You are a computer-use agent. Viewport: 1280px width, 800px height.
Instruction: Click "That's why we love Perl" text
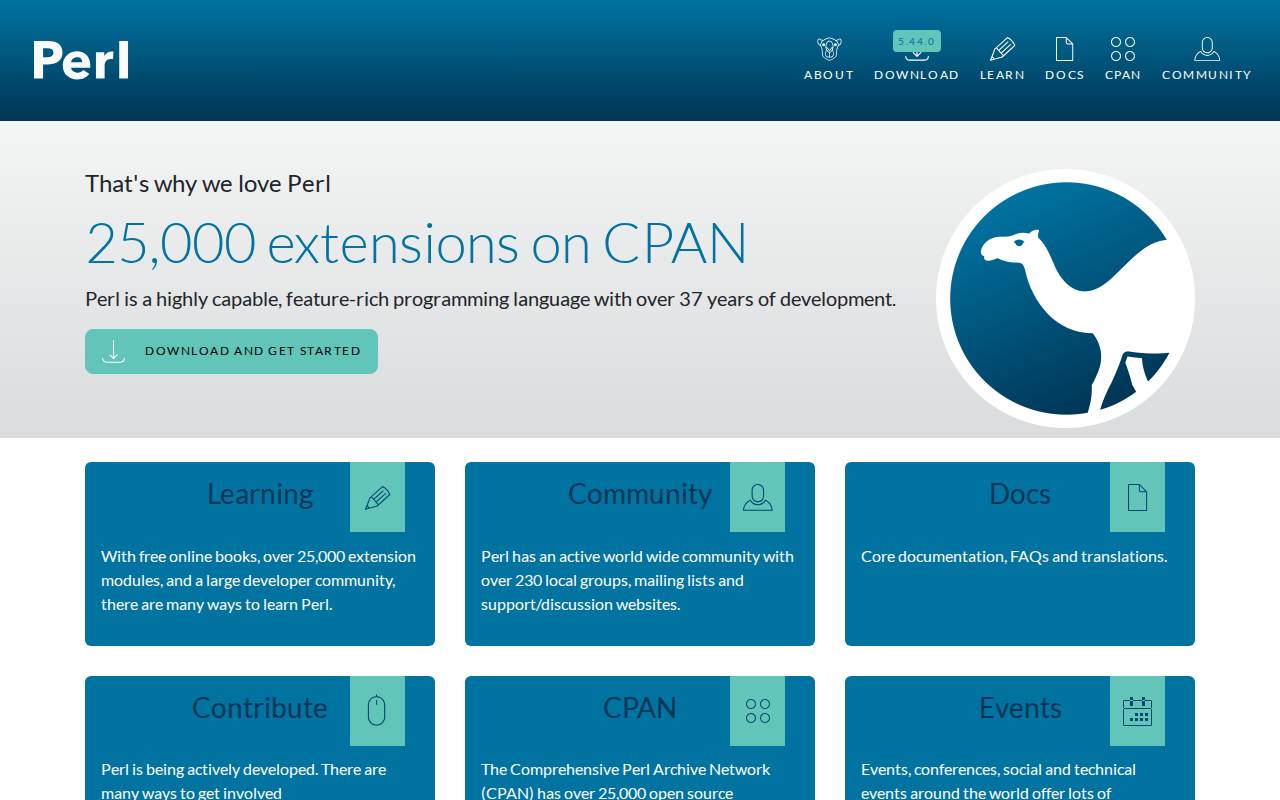pos(208,184)
